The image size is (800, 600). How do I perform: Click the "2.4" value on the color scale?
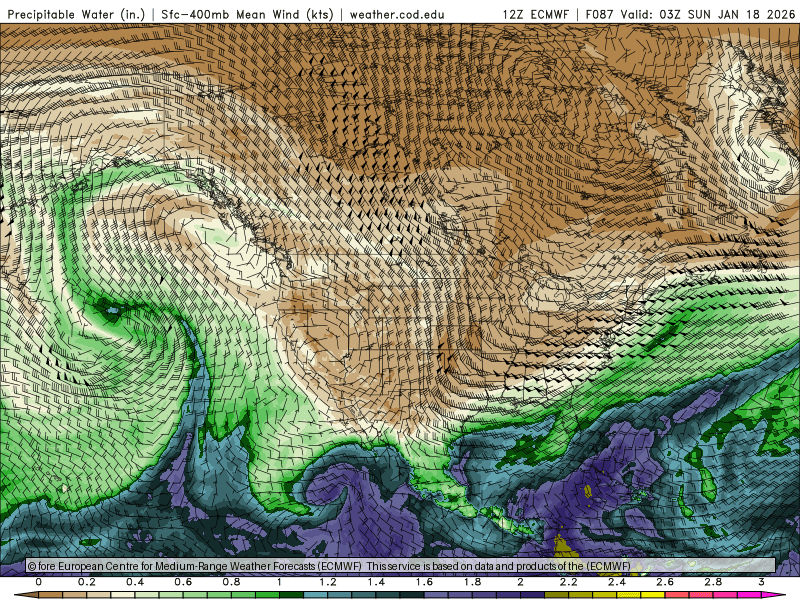617,582
